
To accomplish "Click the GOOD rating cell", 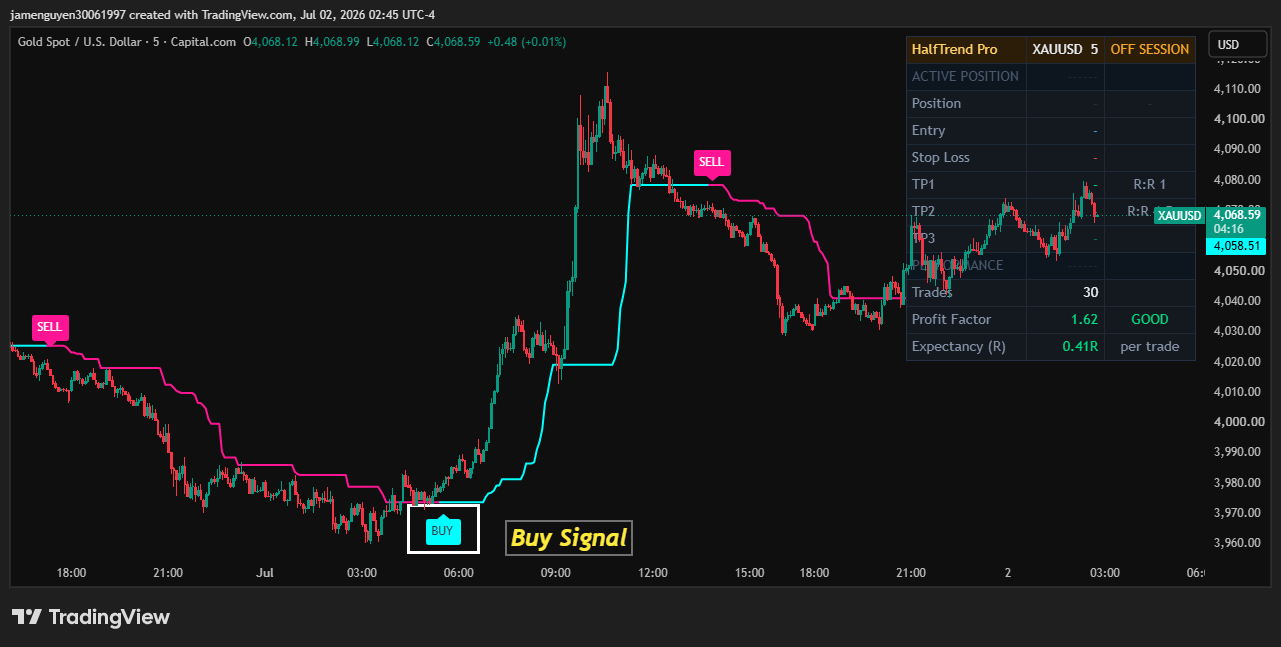I will (1149, 319).
